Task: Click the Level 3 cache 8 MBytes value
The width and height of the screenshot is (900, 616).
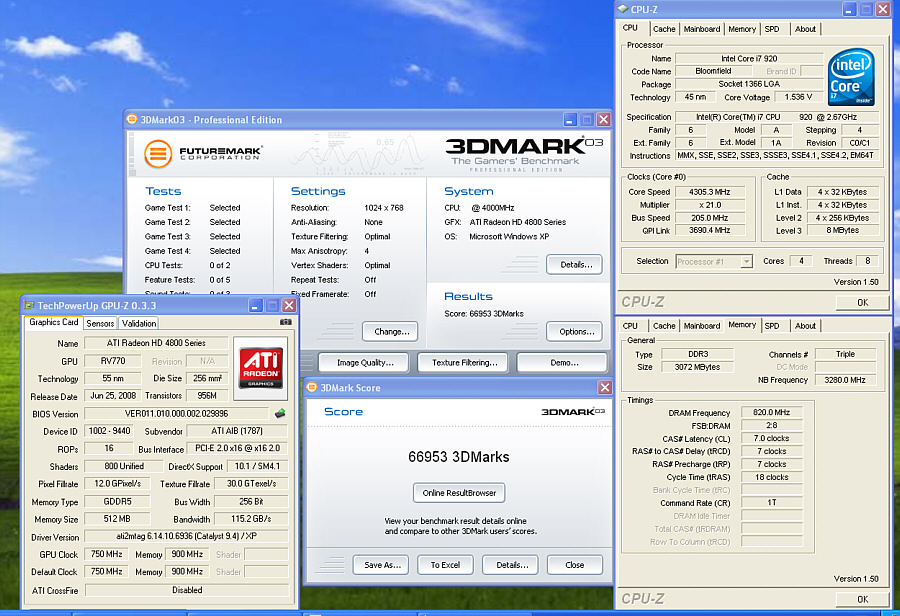Action: coord(843,230)
